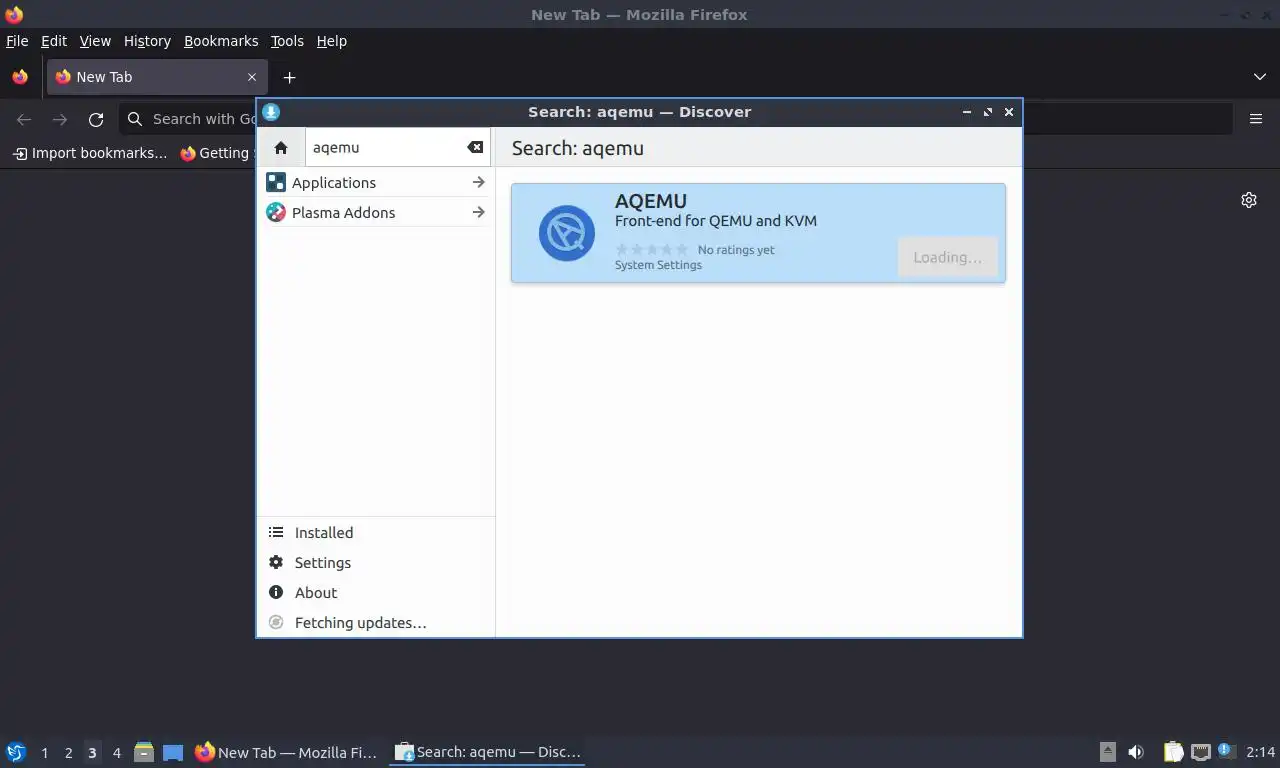Show the desktop using the blue panel icon
The height and width of the screenshot is (768, 1280).
173,752
